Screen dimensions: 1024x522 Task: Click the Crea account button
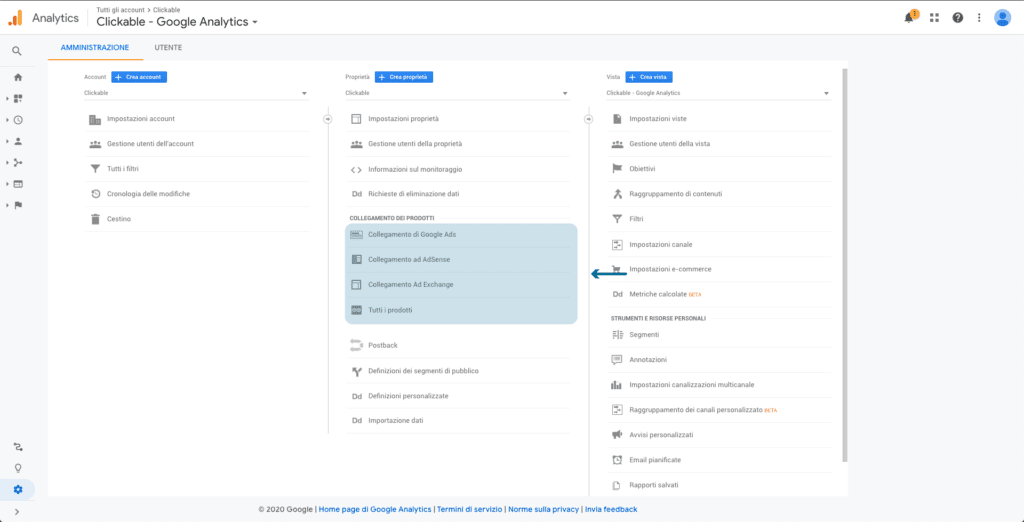139,77
